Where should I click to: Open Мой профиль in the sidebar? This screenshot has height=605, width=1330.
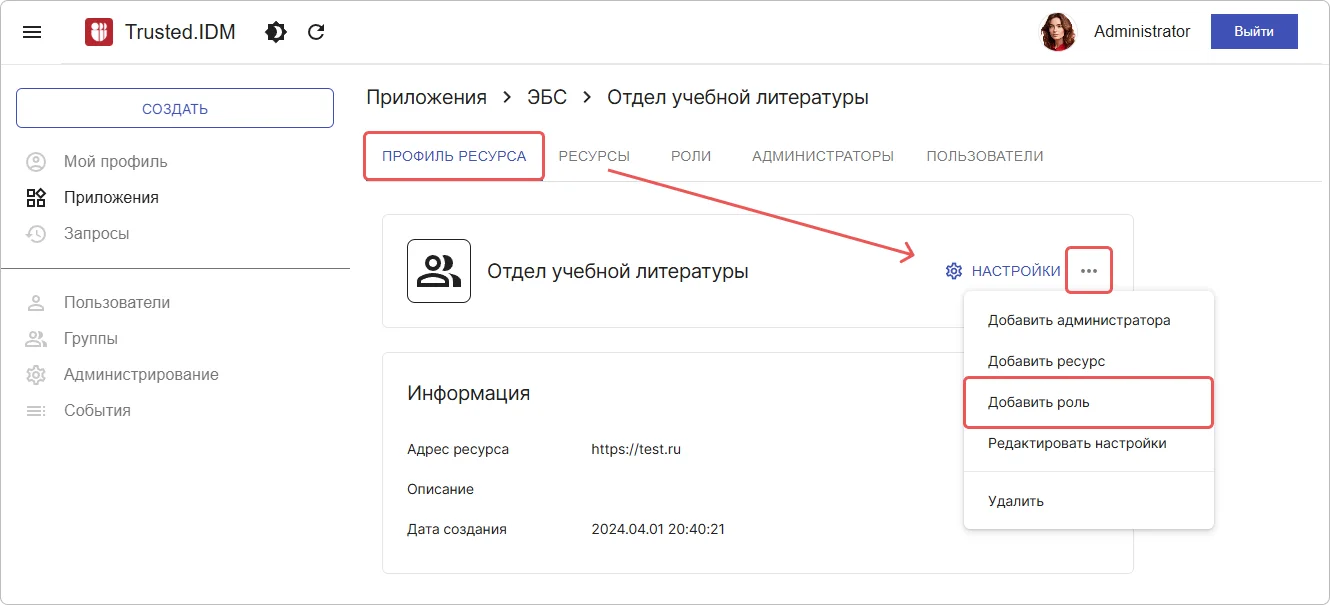point(115,161)
